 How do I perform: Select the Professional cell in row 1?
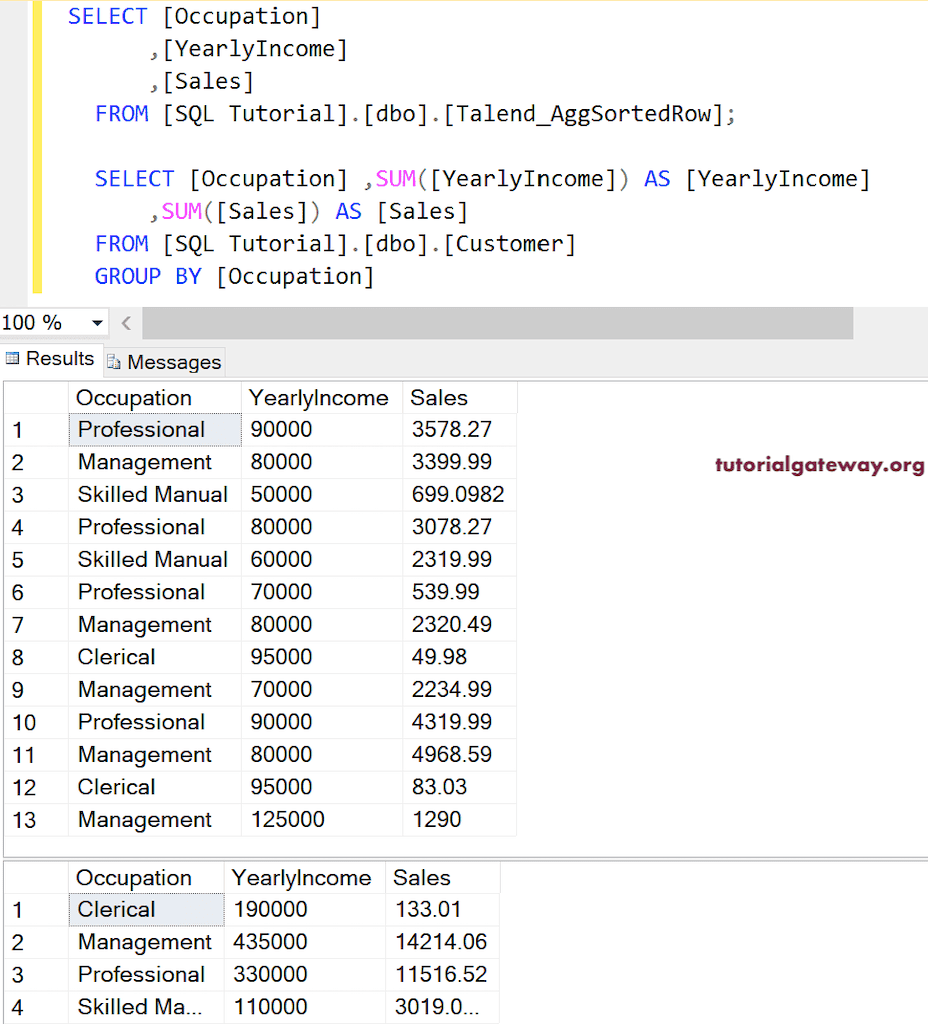(155, 430)
